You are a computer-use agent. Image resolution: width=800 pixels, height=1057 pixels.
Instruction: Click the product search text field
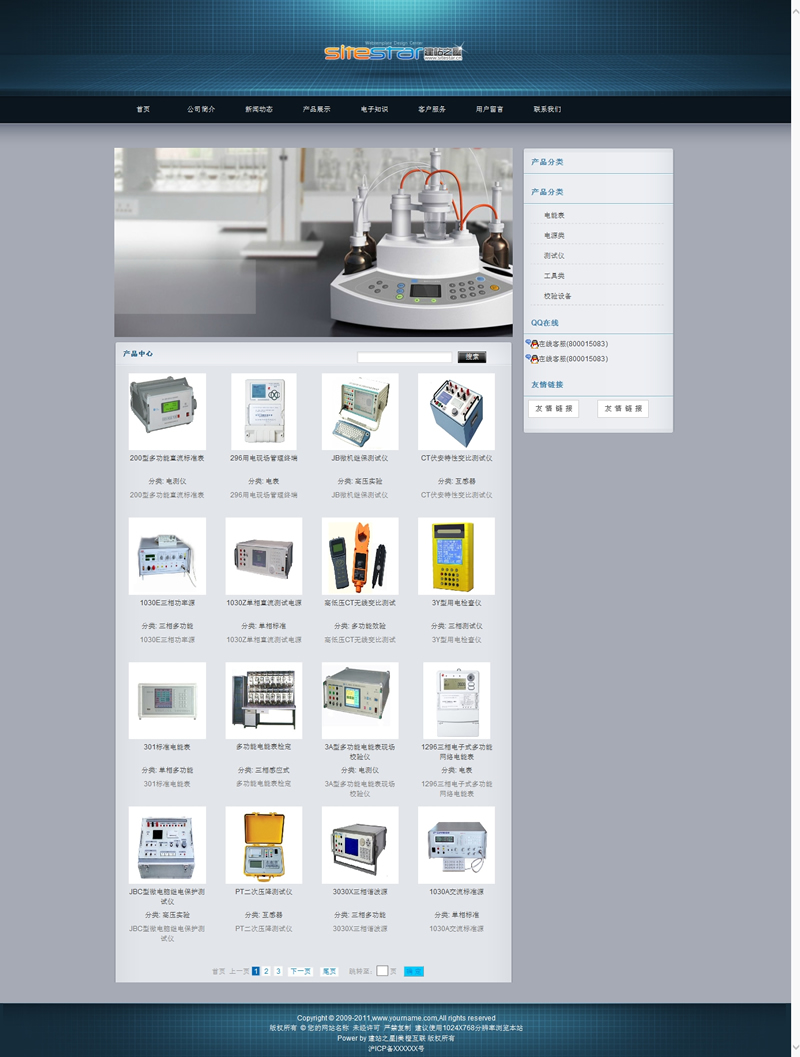(404, 357)
